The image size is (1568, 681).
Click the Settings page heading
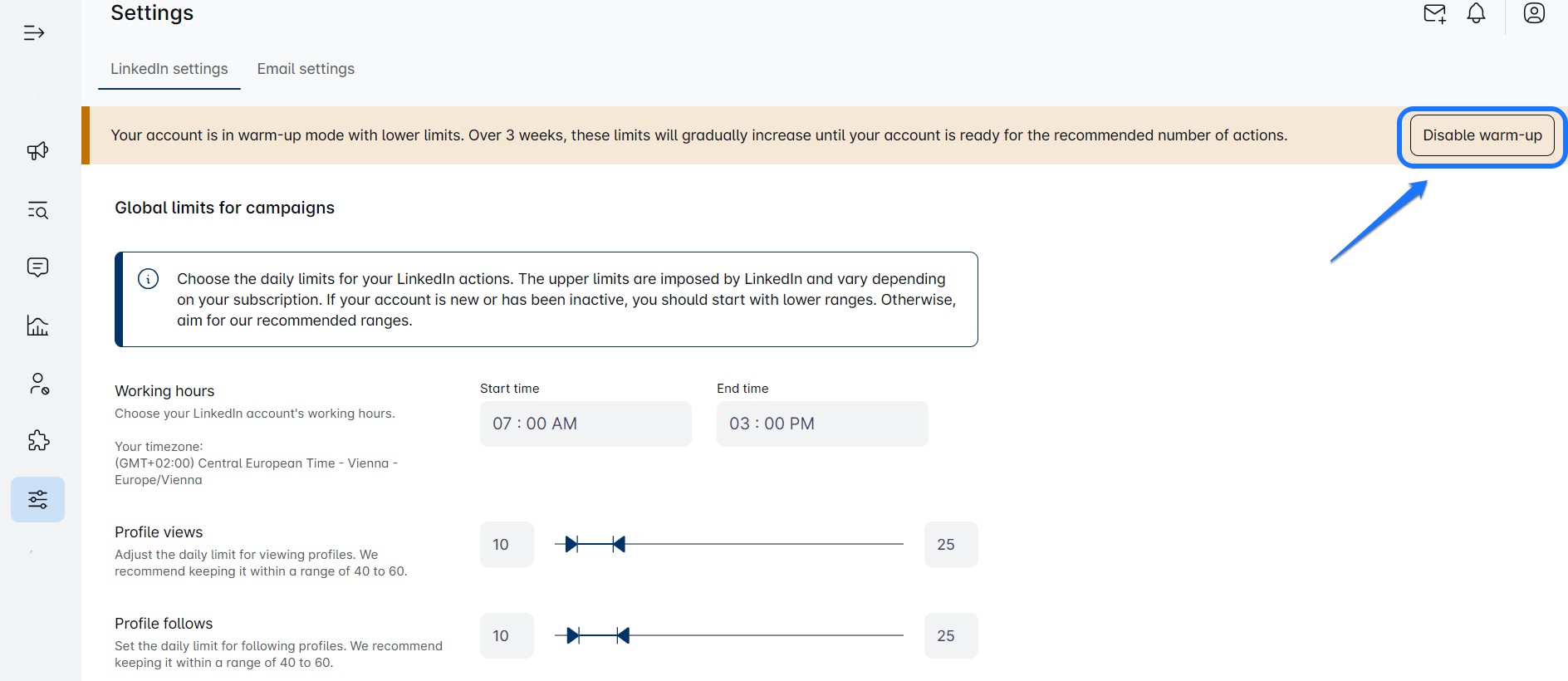click(152, 12)
